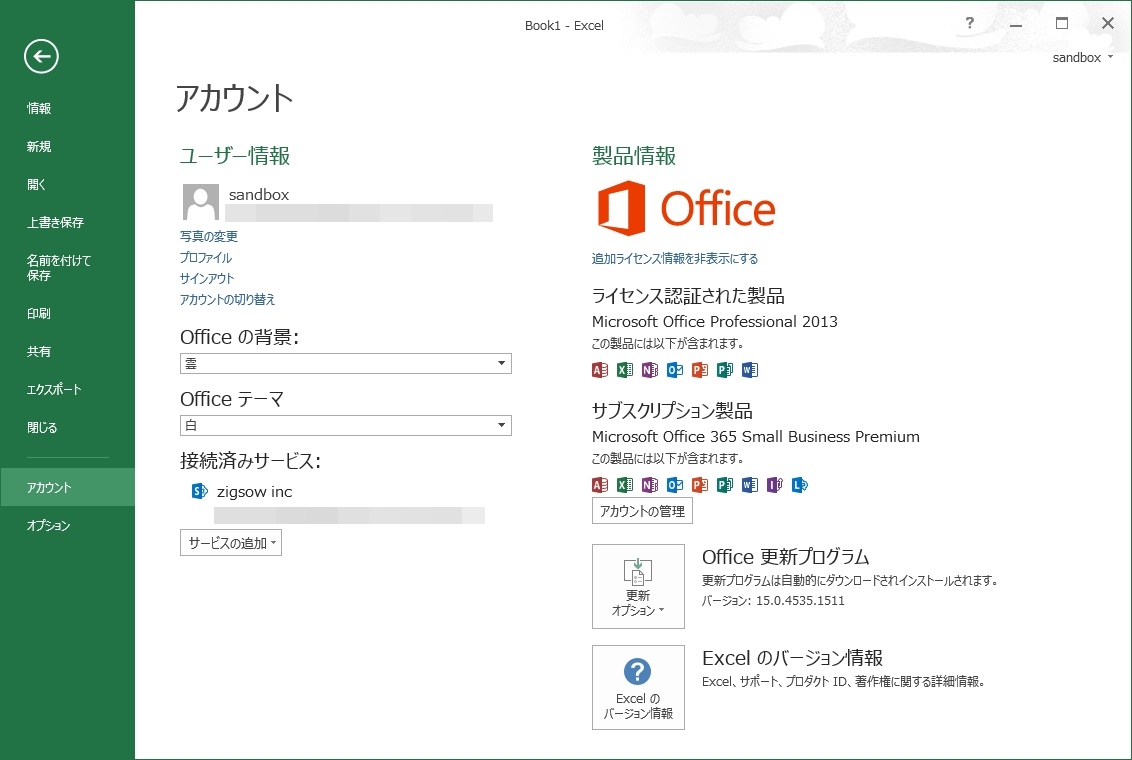Screen dimensions: 1132x760
Task: Open the 更新オプション dropdown button
Action: pos(638,586)
